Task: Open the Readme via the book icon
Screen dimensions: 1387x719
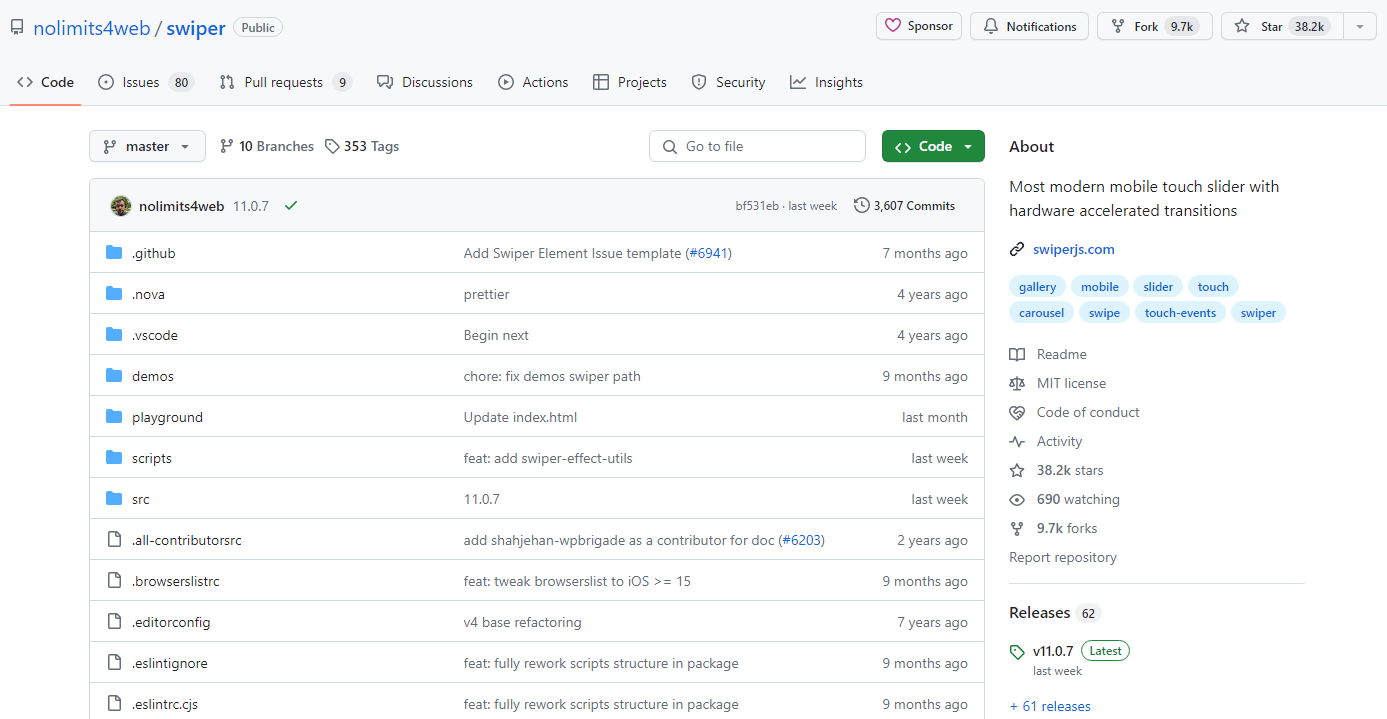Action: (x=1017, y=354)
